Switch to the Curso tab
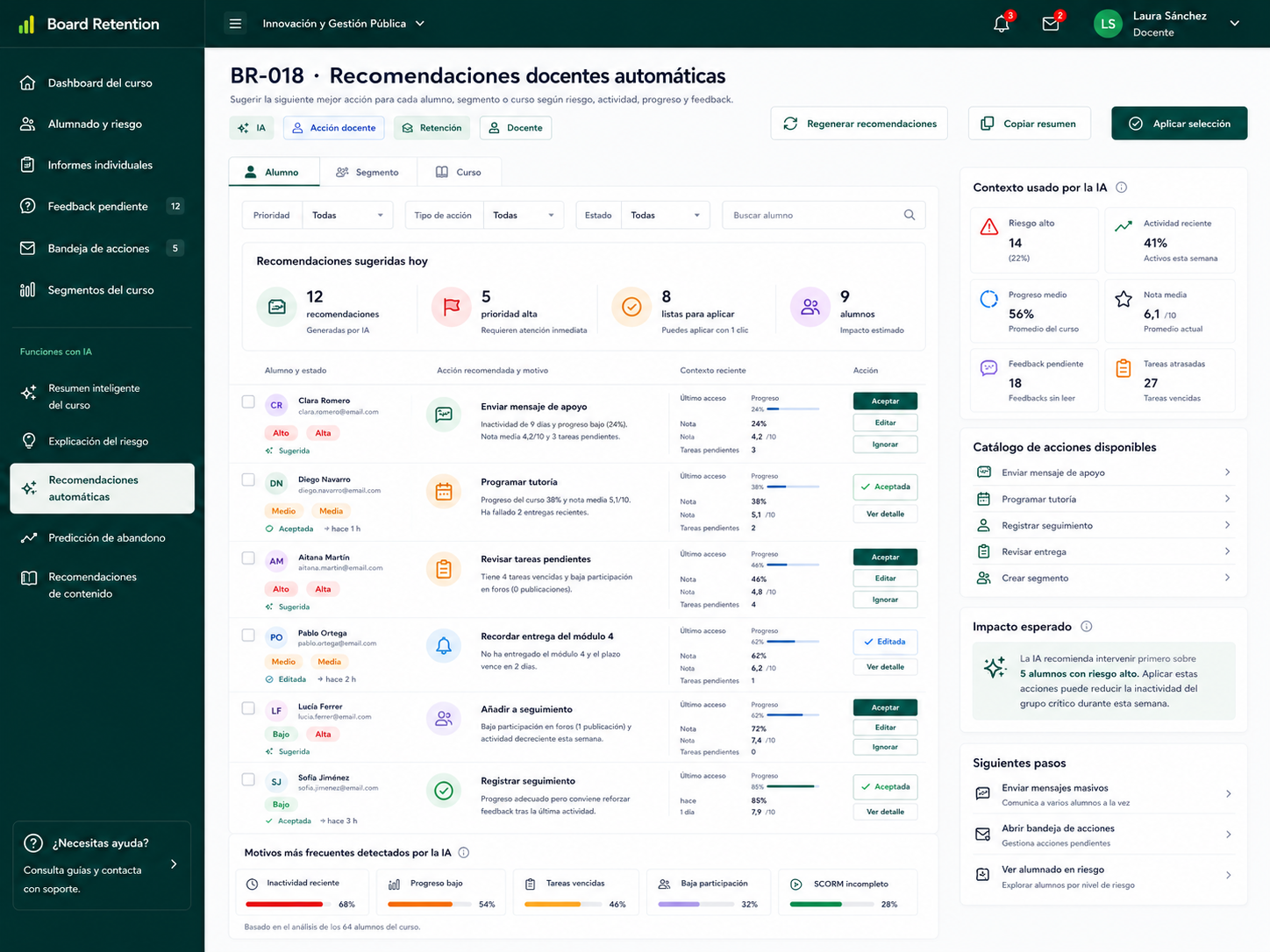 click(459, 172)
